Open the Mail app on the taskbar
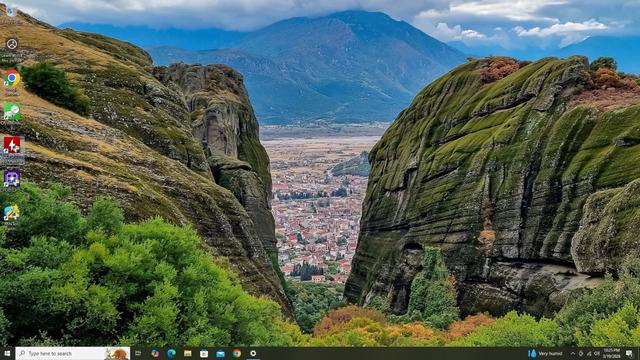 click(x=220, y=353)
